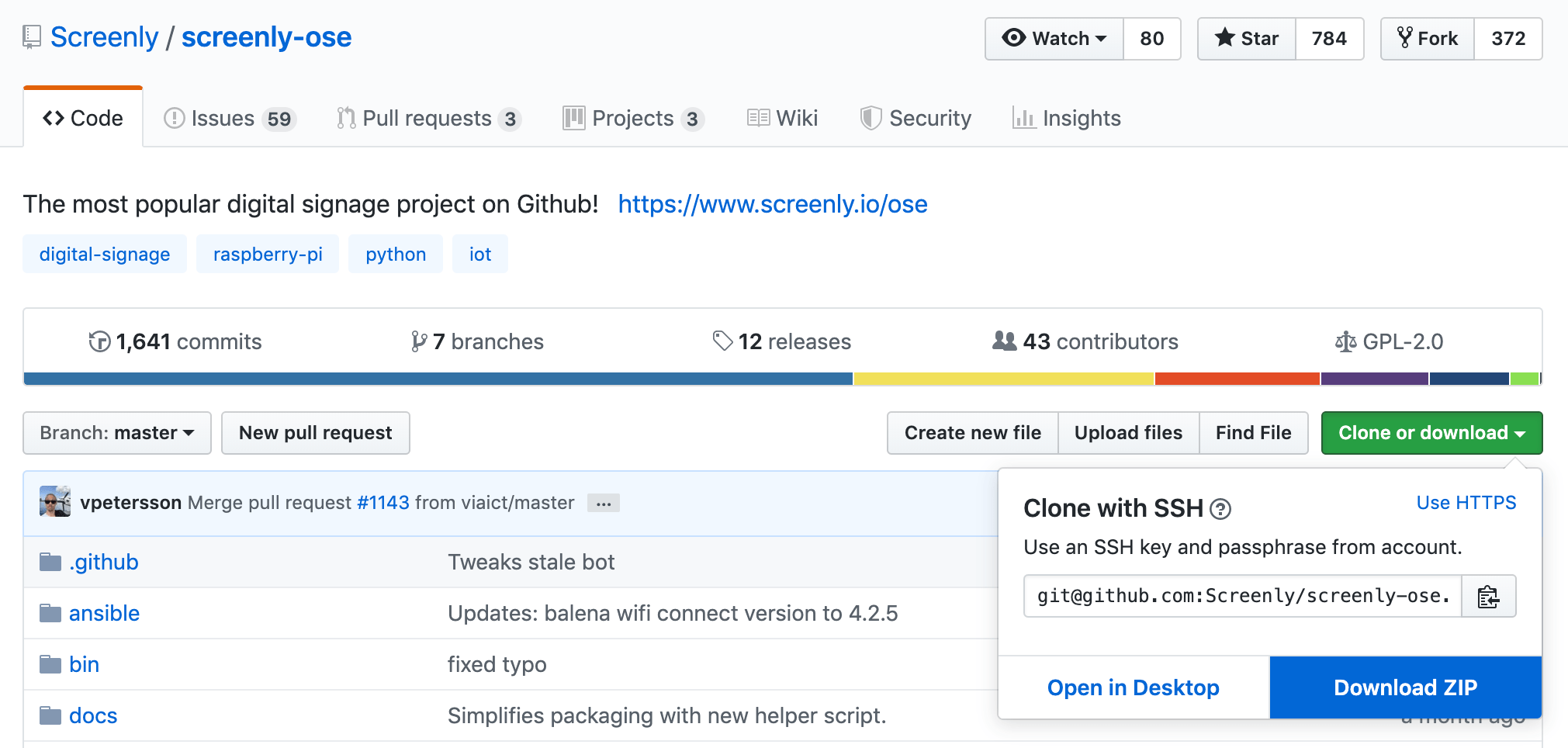Collapse the Clone or download dropdown
Image resolution: width=1568 pixels, height=748 pixels.
(1431, 433)
